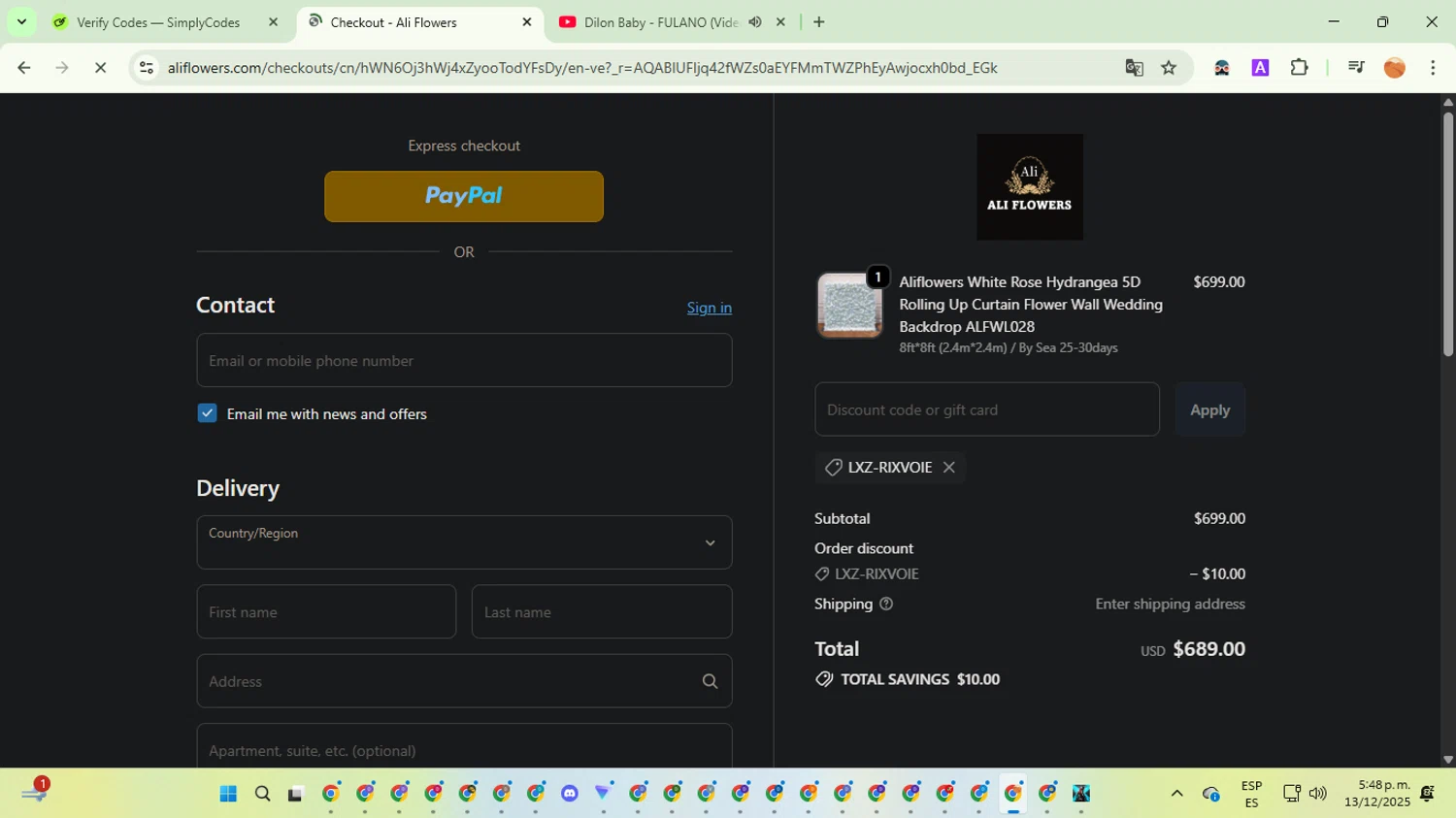This screenshot has height=818, width=1456.
Task: Open the media controls icon
Action: click(1356, 68)
